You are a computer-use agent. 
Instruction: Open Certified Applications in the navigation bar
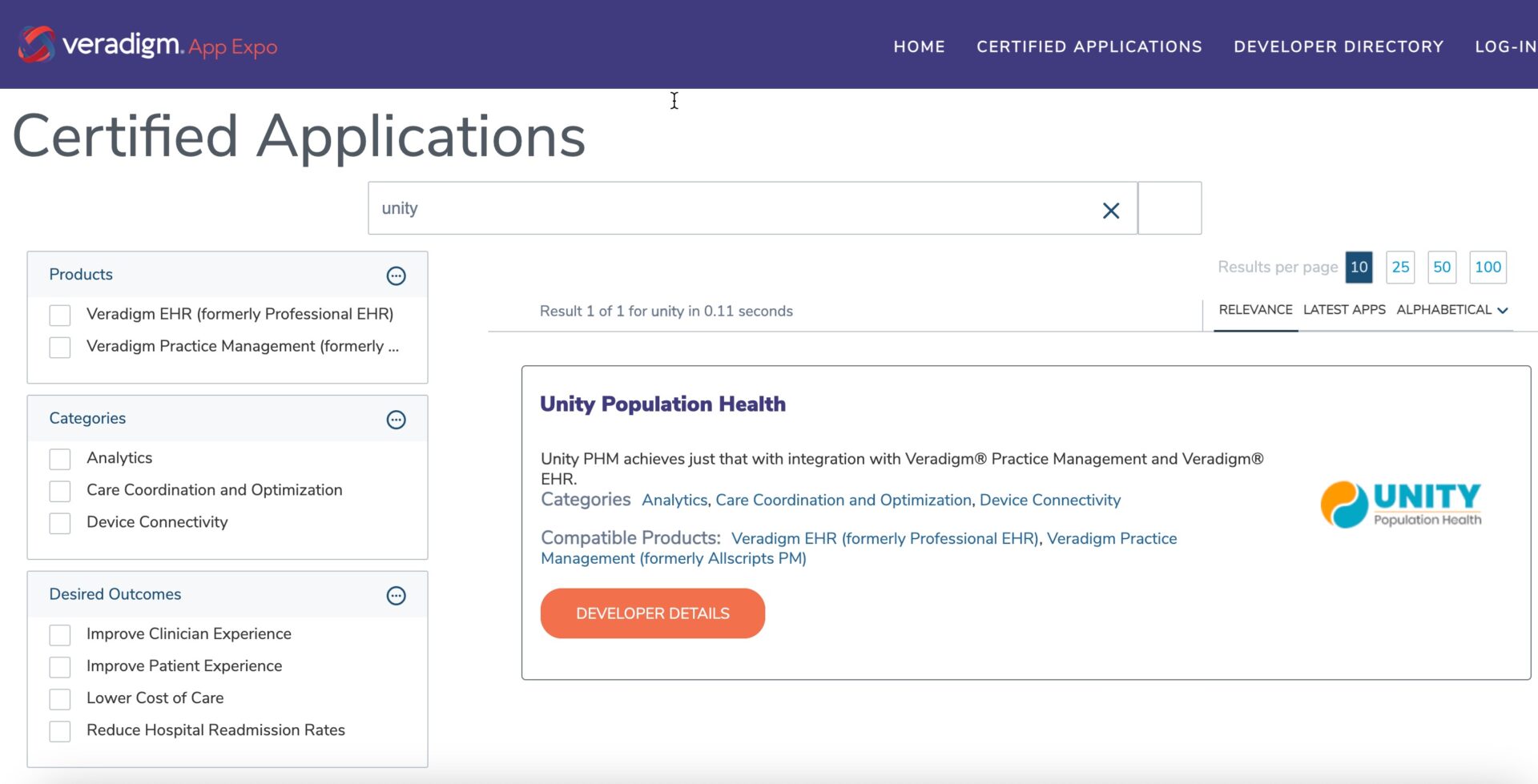pos(1089,46)
